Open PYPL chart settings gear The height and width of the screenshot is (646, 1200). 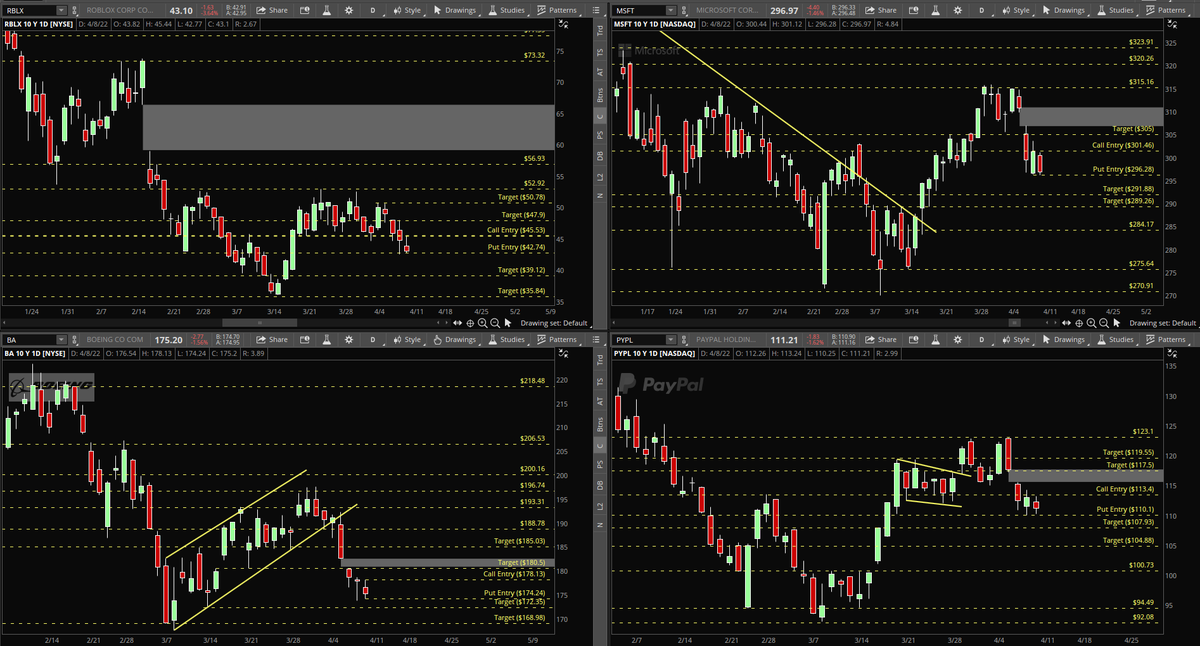pos(957,339)
